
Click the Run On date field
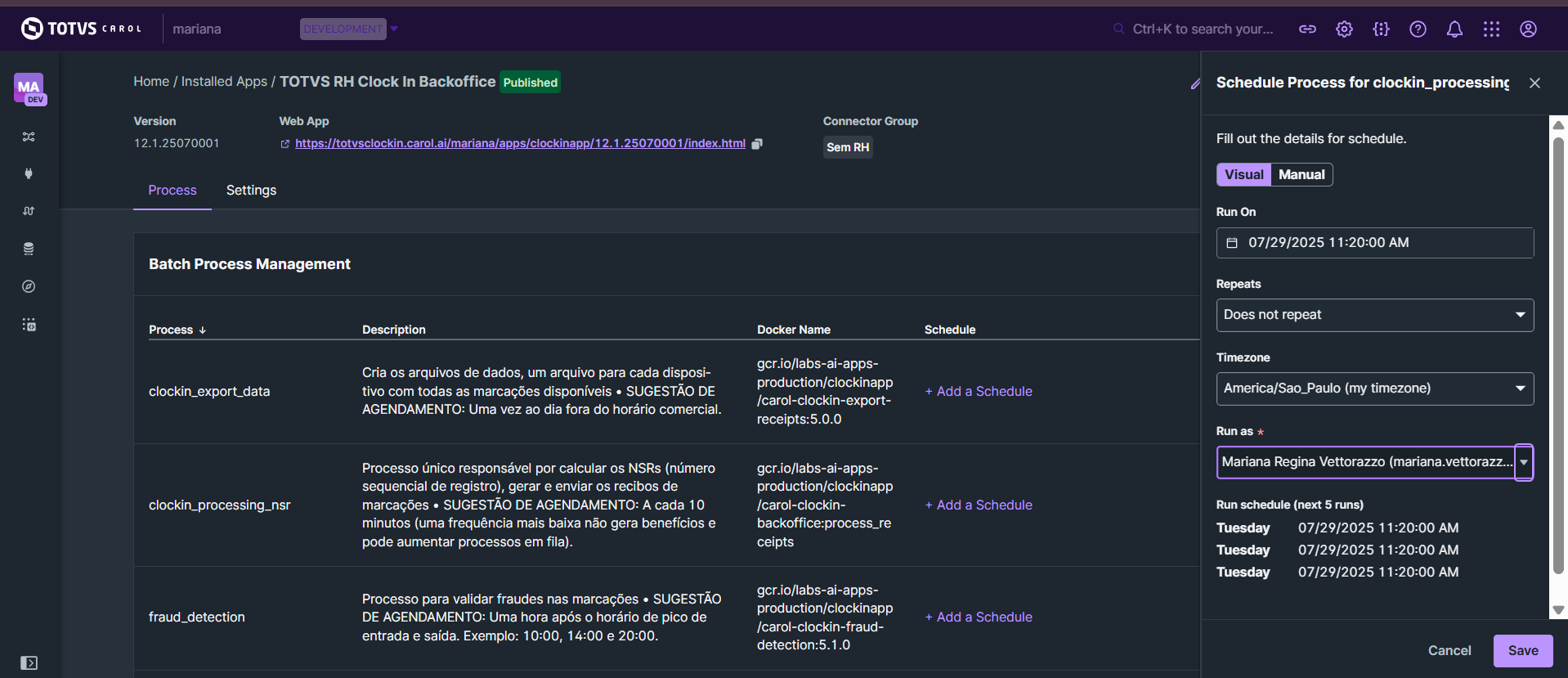point(1374,243)
